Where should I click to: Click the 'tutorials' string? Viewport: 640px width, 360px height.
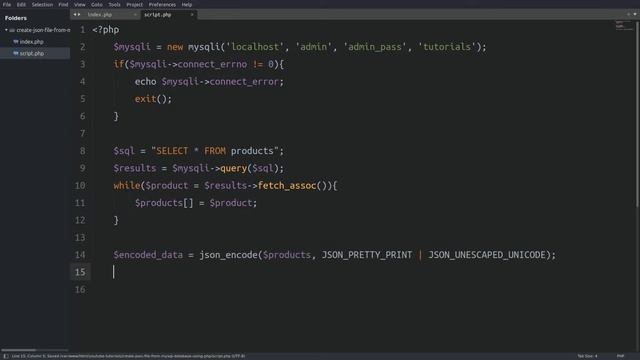(x=447, y=47)
